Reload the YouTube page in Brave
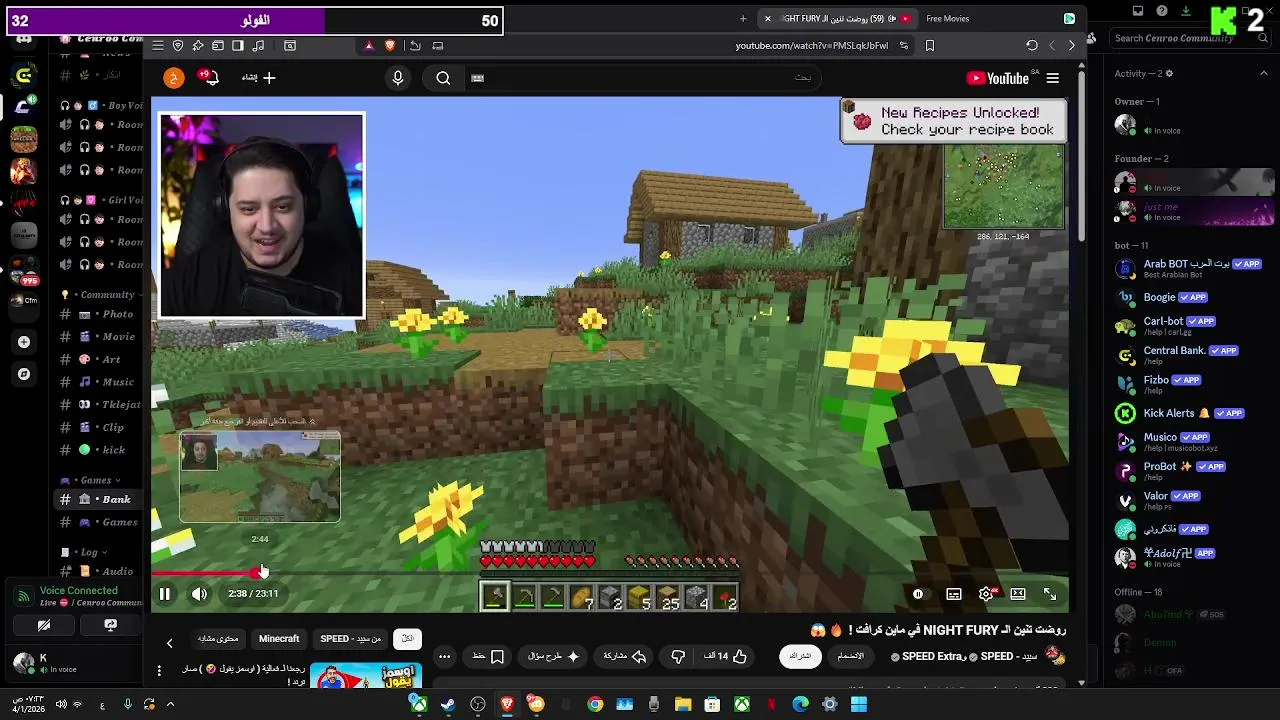Screen dimensions: 1280x720 pyautogui.click(x=1032, y=45)
